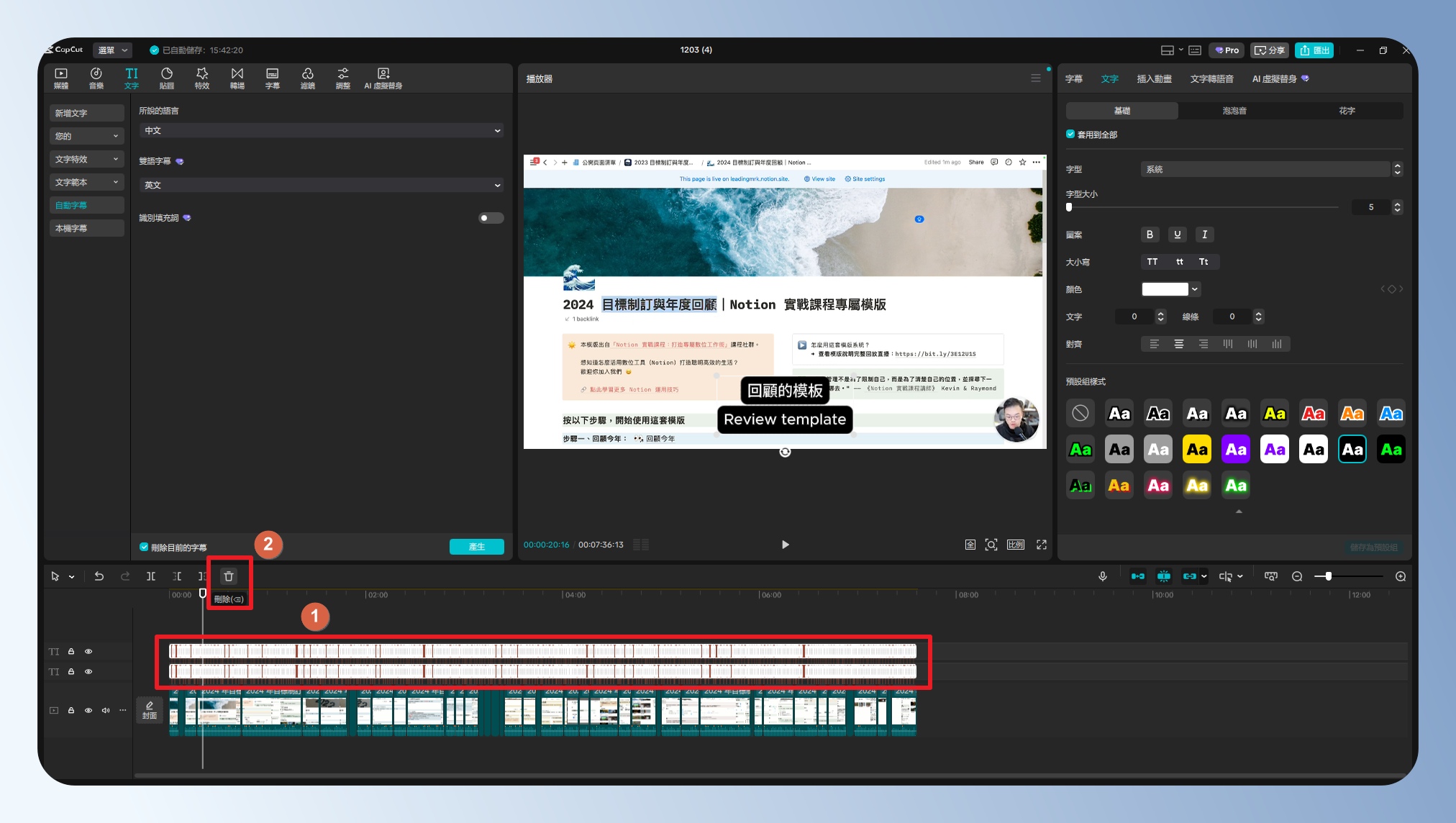Open the 音樂 audio media tab icon
1456x823 pixels.
(96, 78)
